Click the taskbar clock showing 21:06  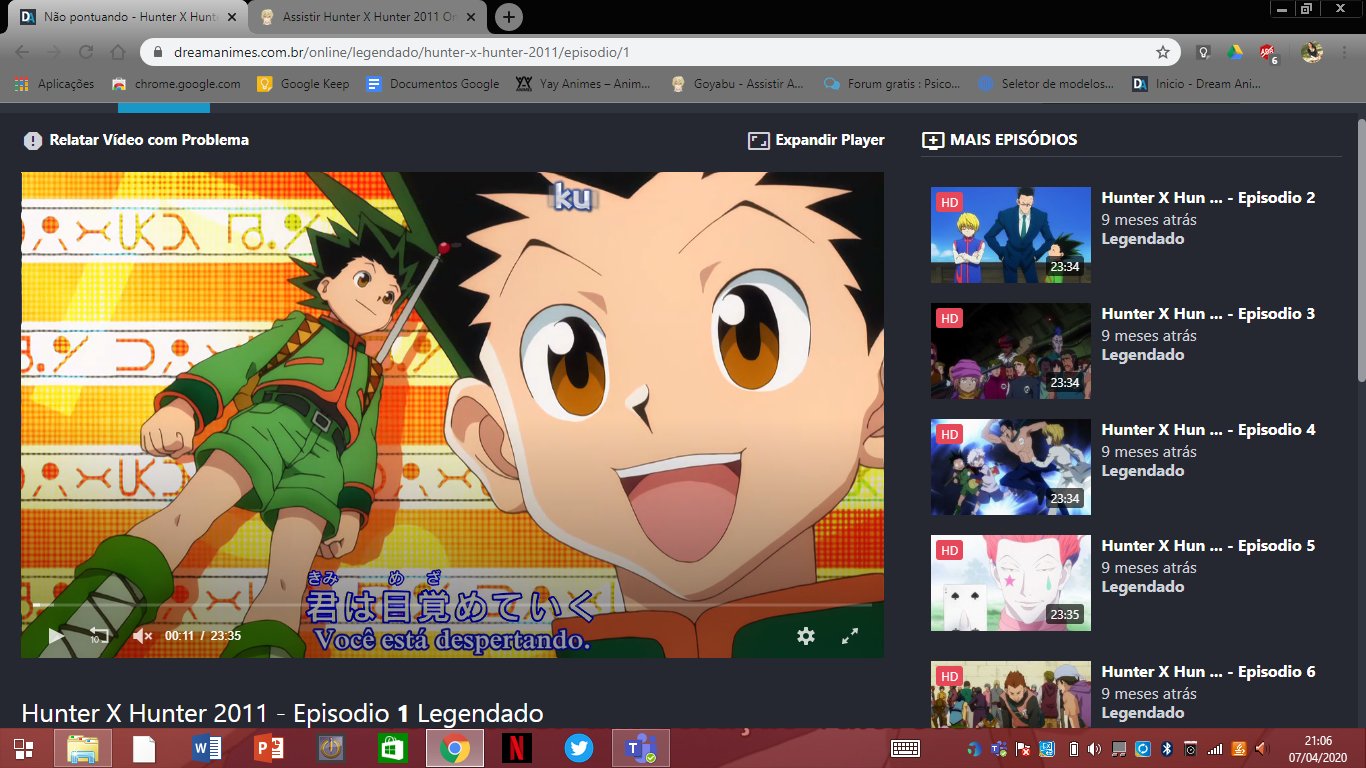[x=1318, y=748]
